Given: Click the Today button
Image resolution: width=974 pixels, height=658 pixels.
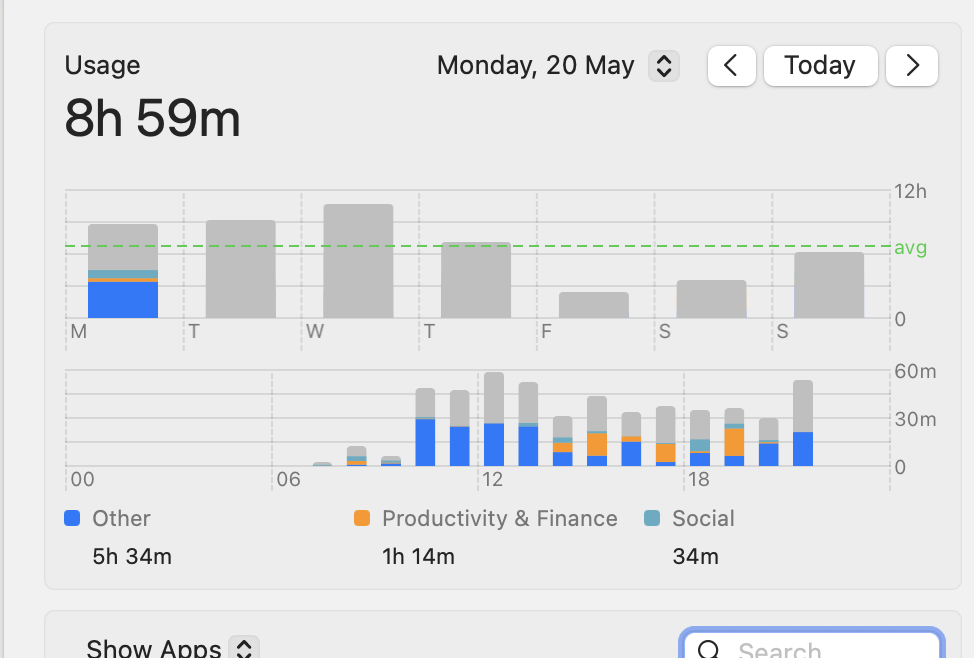Looking at the screenshot, I should point(820,66).
